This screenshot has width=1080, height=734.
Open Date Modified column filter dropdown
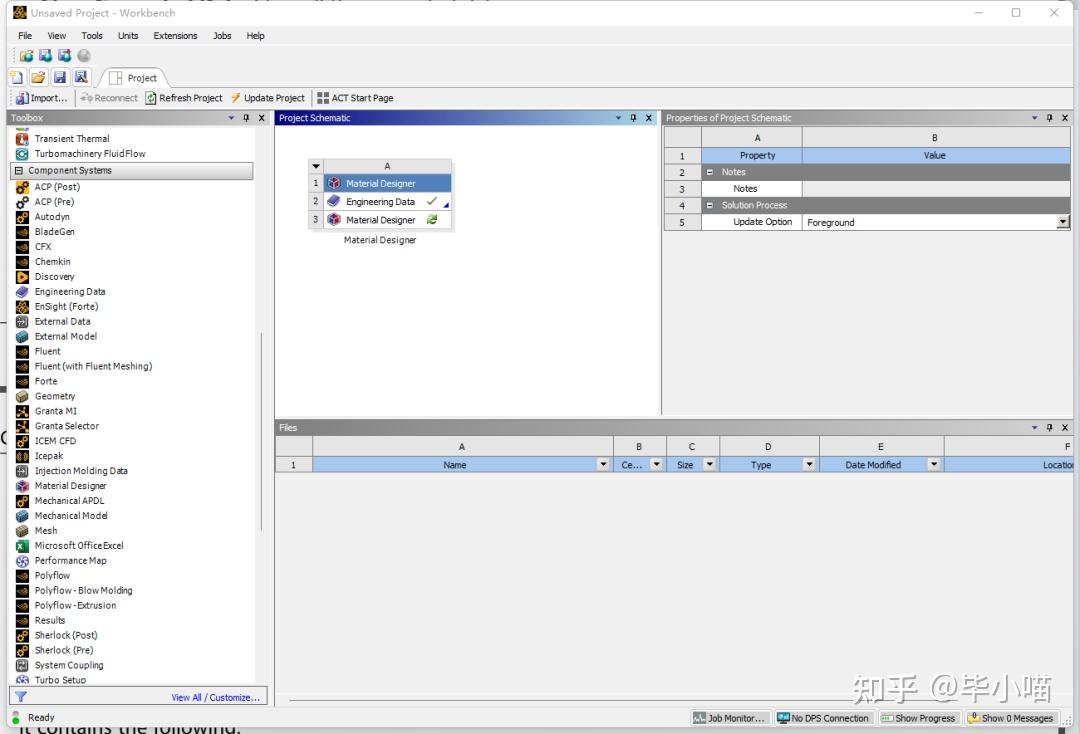pyautogui.click(x=934, y=465)
